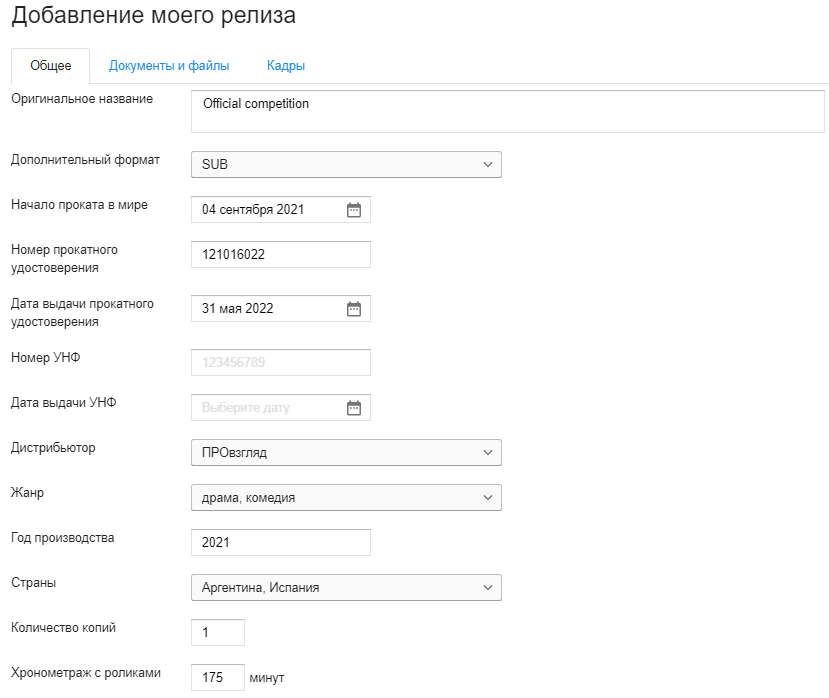Click the chevron arrow of SUB format selector
The height and width of the screenshot is (698, 829).
click(488, 164)
